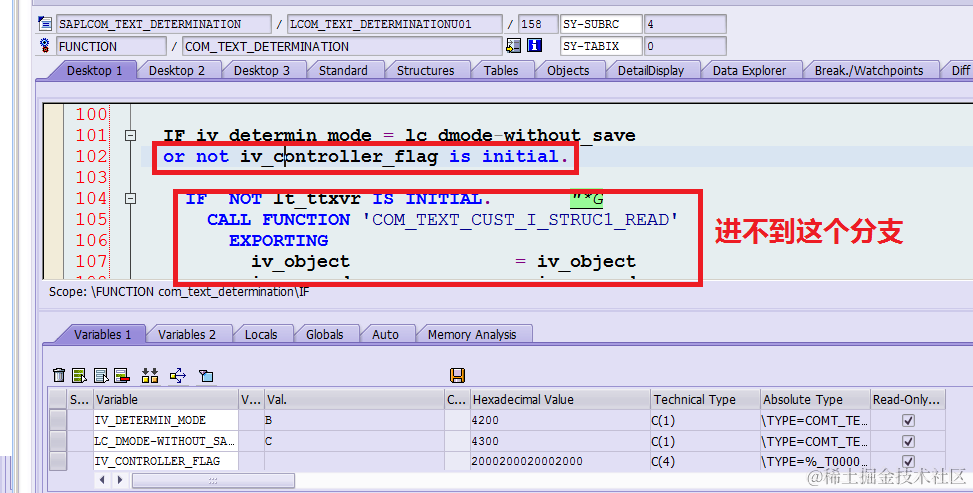Click the SAPLCOM_TEXT_DETERMINATION program field

(163, 24)
